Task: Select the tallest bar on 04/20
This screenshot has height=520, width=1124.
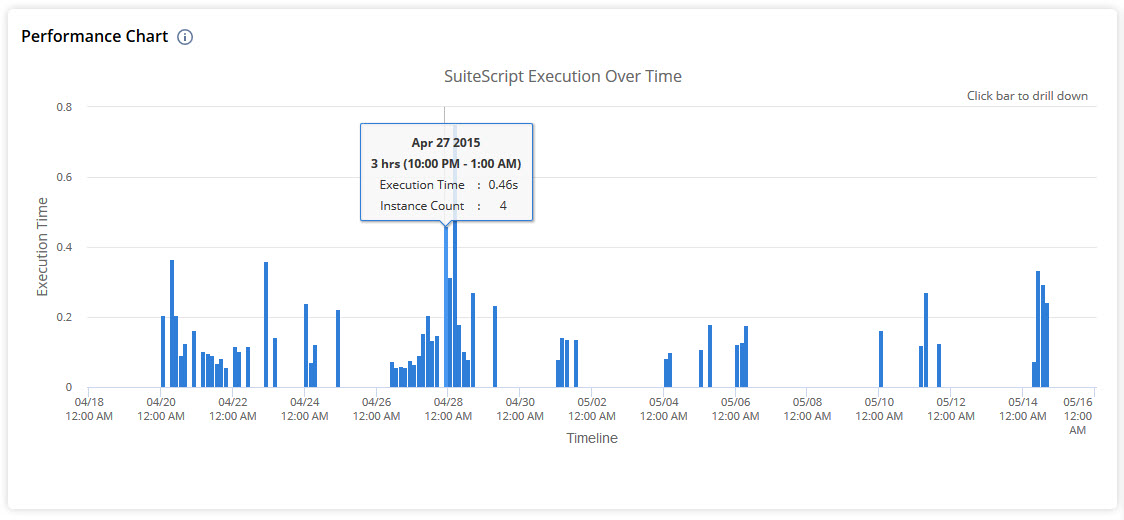Action: point(172,323)
